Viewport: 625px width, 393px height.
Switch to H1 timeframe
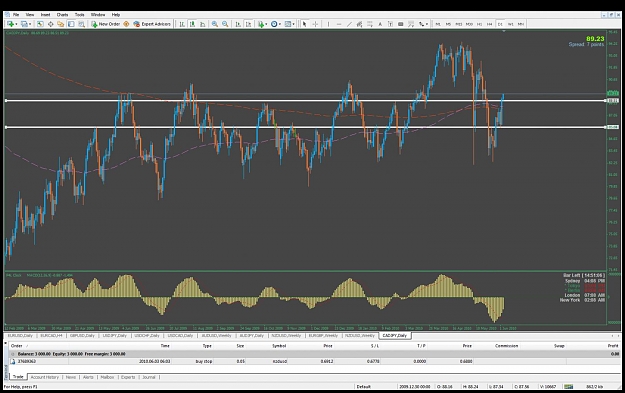coord(480,24)
